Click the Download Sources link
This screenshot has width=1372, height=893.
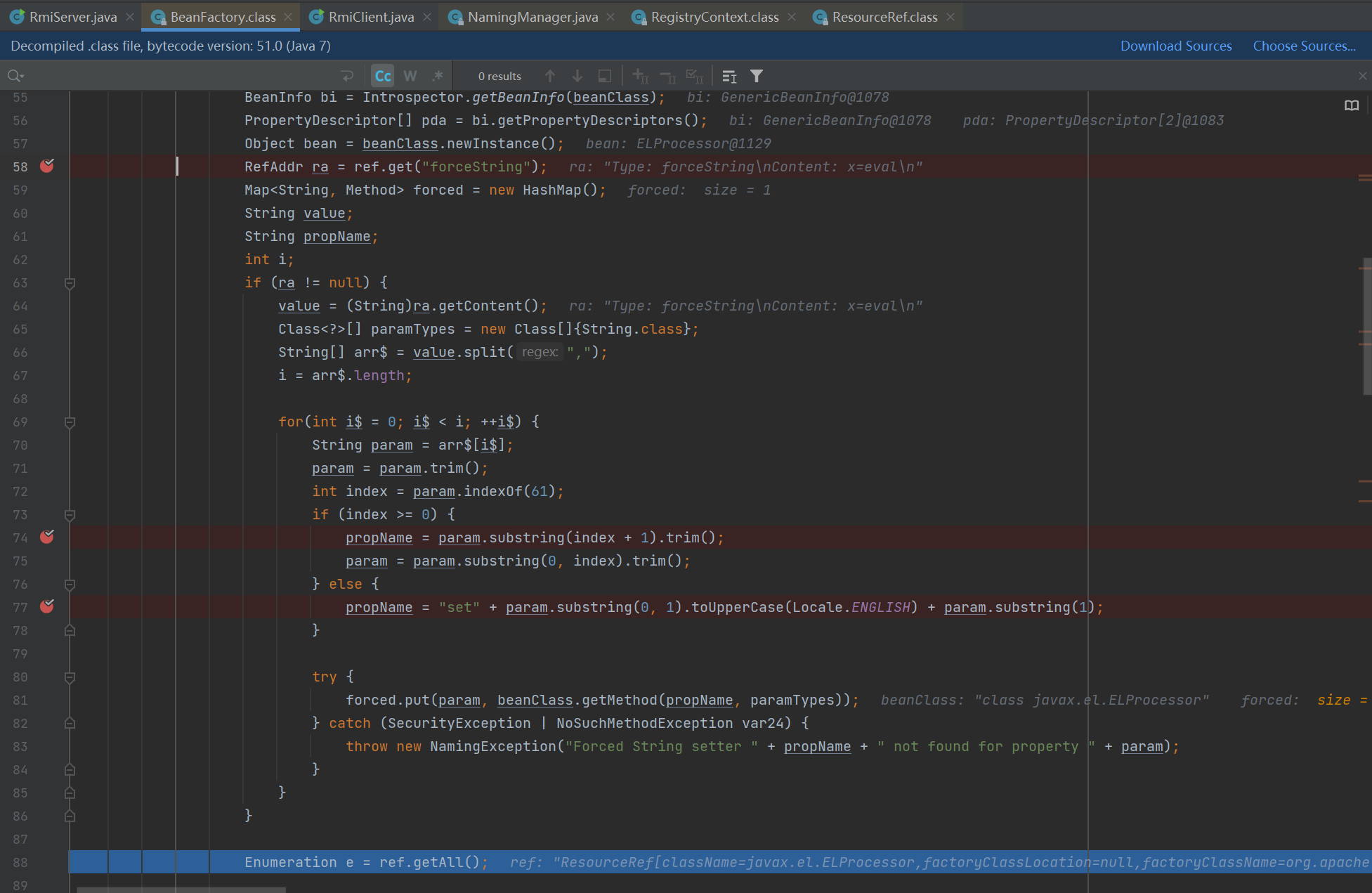(x=1175, y=46)
